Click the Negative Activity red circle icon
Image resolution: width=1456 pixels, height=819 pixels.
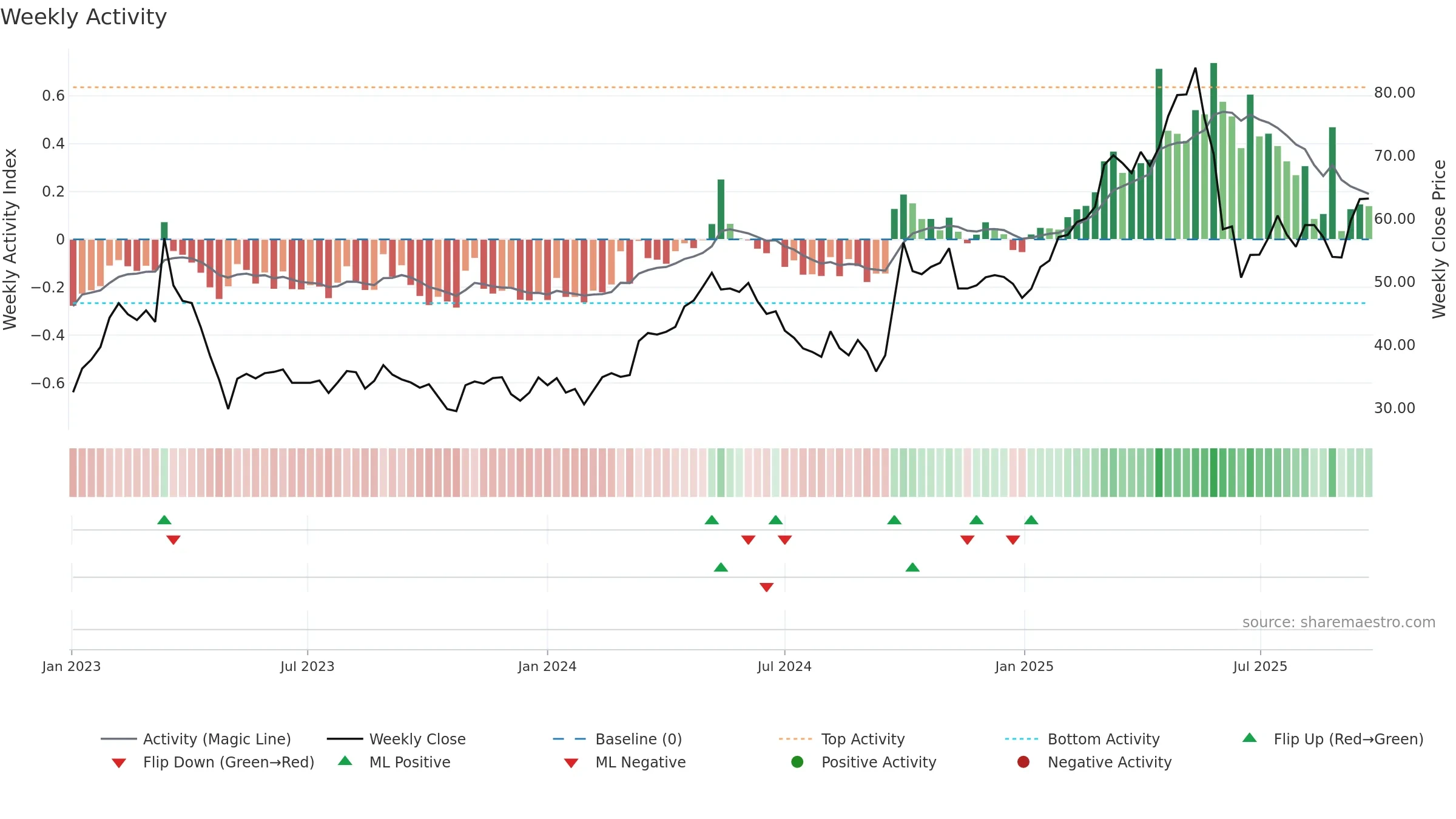click(1023, 762)
